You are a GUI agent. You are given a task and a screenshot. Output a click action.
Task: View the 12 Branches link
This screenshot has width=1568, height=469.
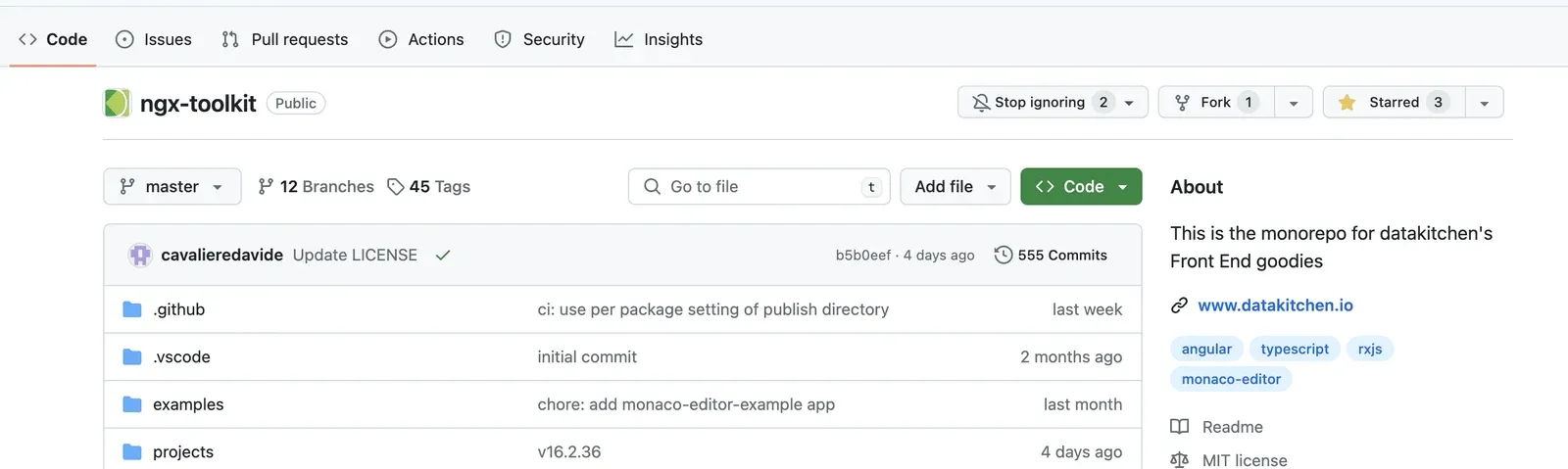click(316, 186)
